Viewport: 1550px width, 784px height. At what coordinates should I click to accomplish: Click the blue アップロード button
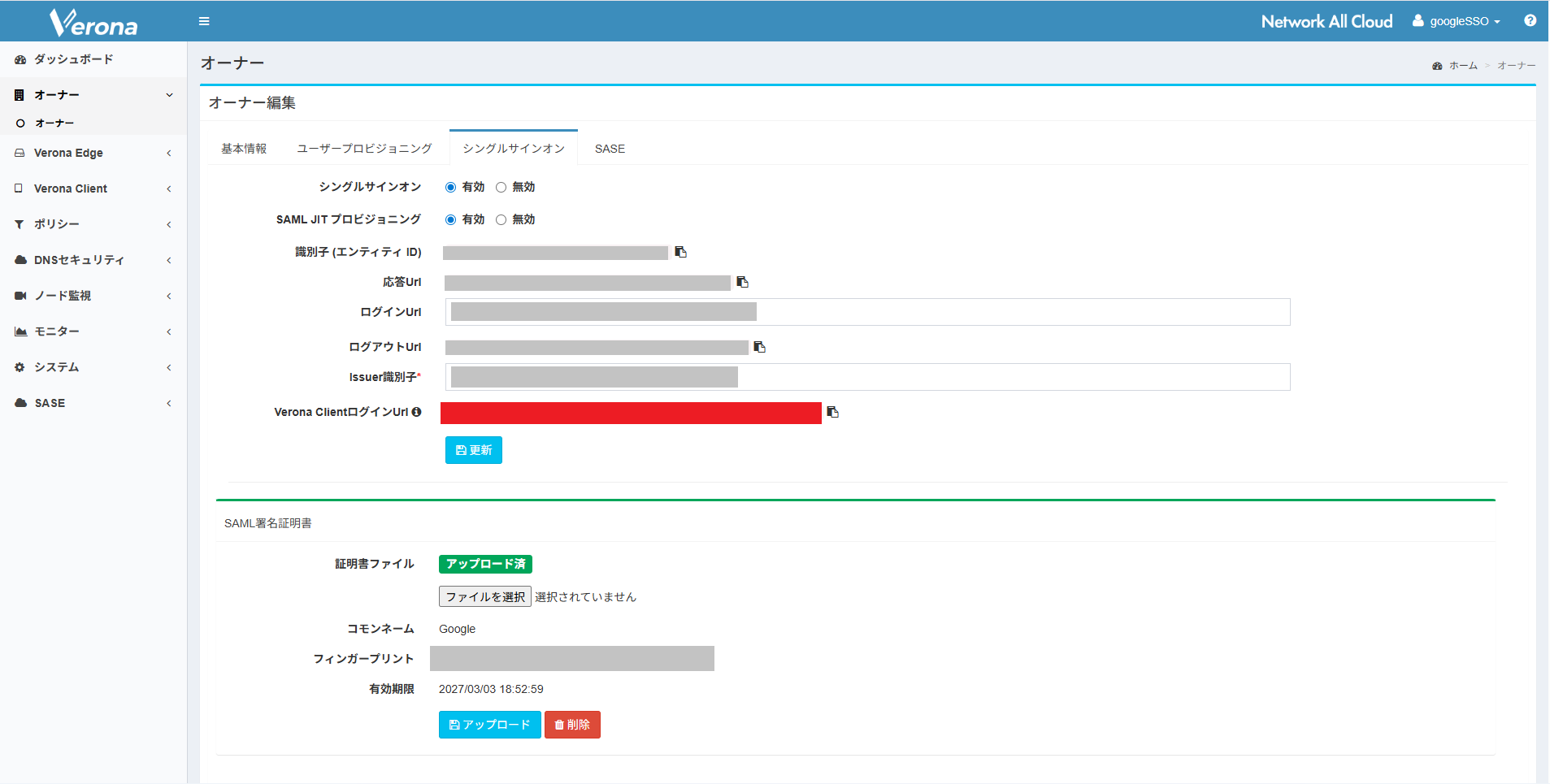490,725
